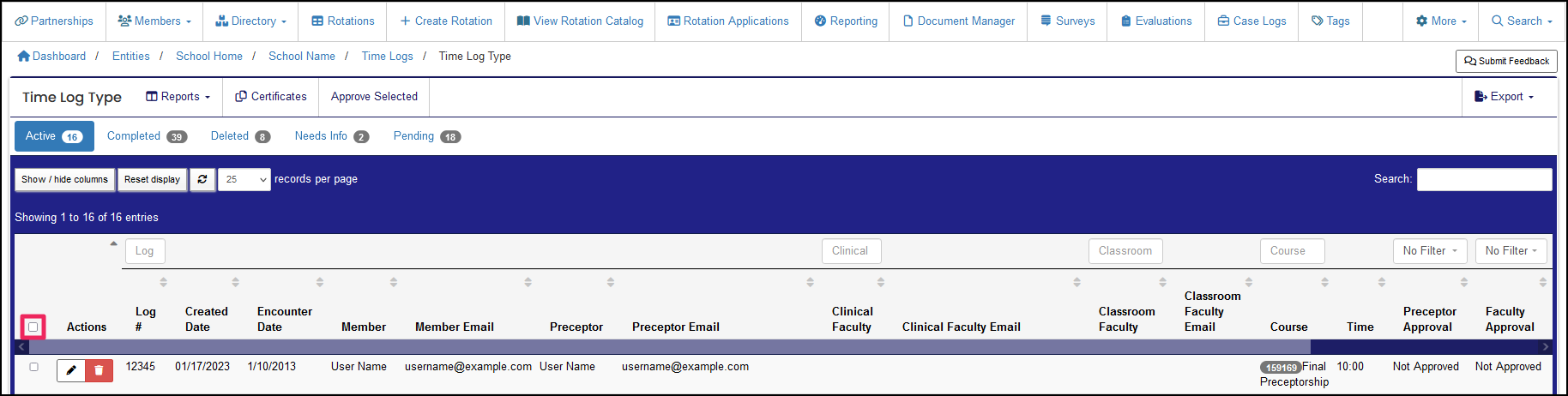Expand the Directory dropdown menu
Screen dimensions: 1568x396
(250, 21)
